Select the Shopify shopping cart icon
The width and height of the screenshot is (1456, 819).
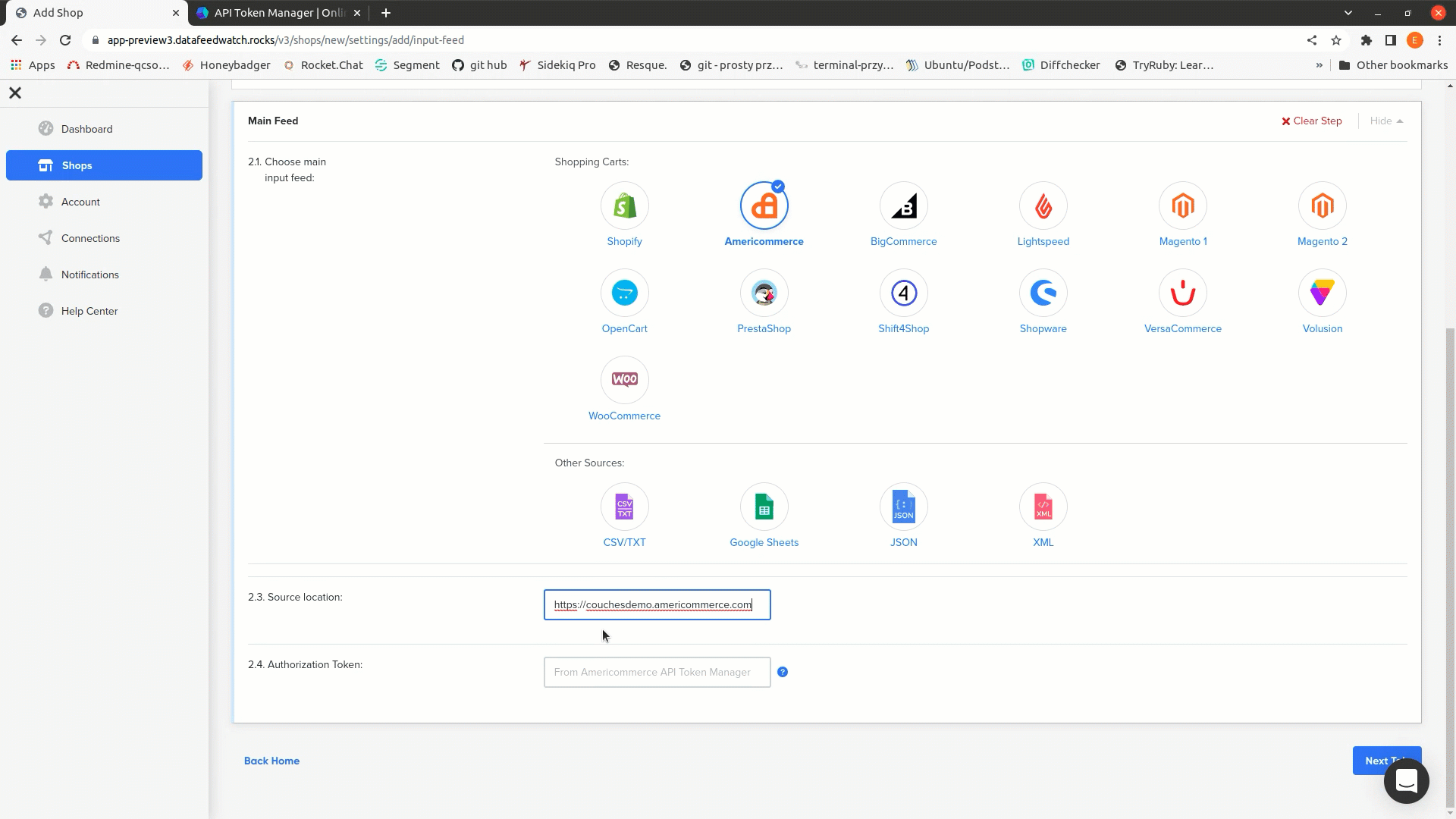tap(624, 206)
